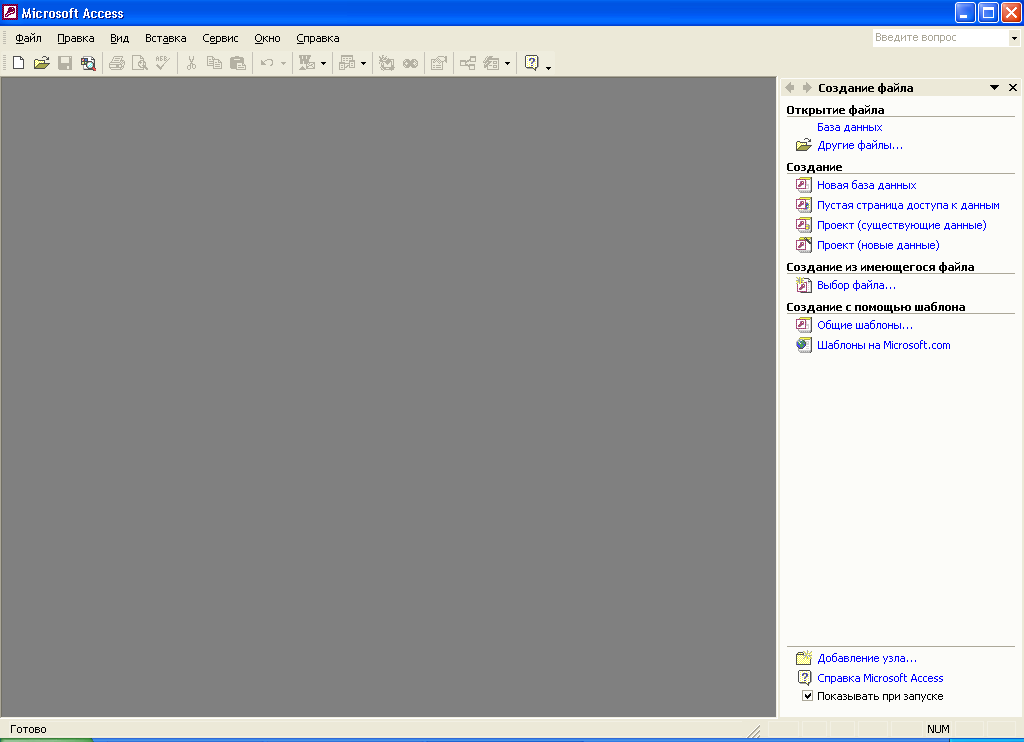
Task: Click the Open folder toolbar icon
Action: (42, 63)
